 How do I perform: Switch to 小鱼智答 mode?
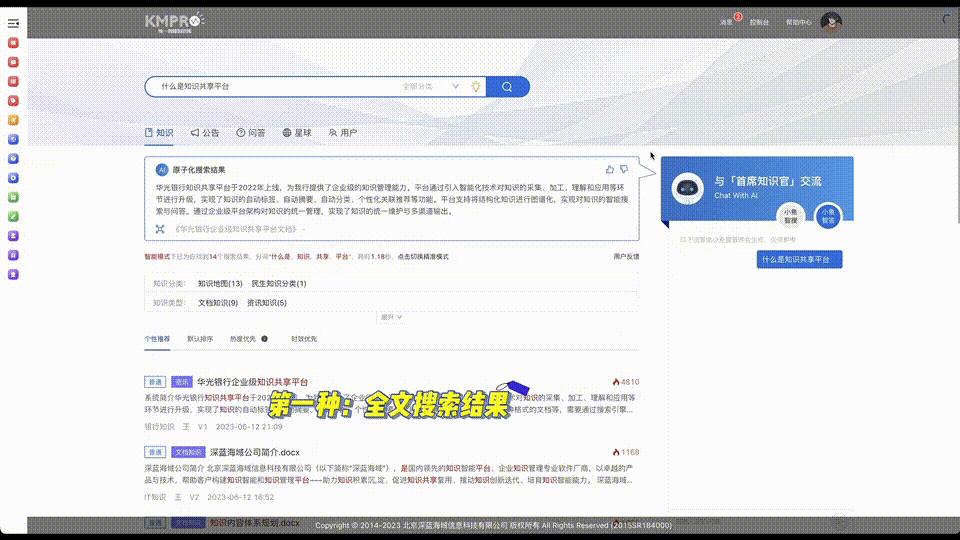828,216
